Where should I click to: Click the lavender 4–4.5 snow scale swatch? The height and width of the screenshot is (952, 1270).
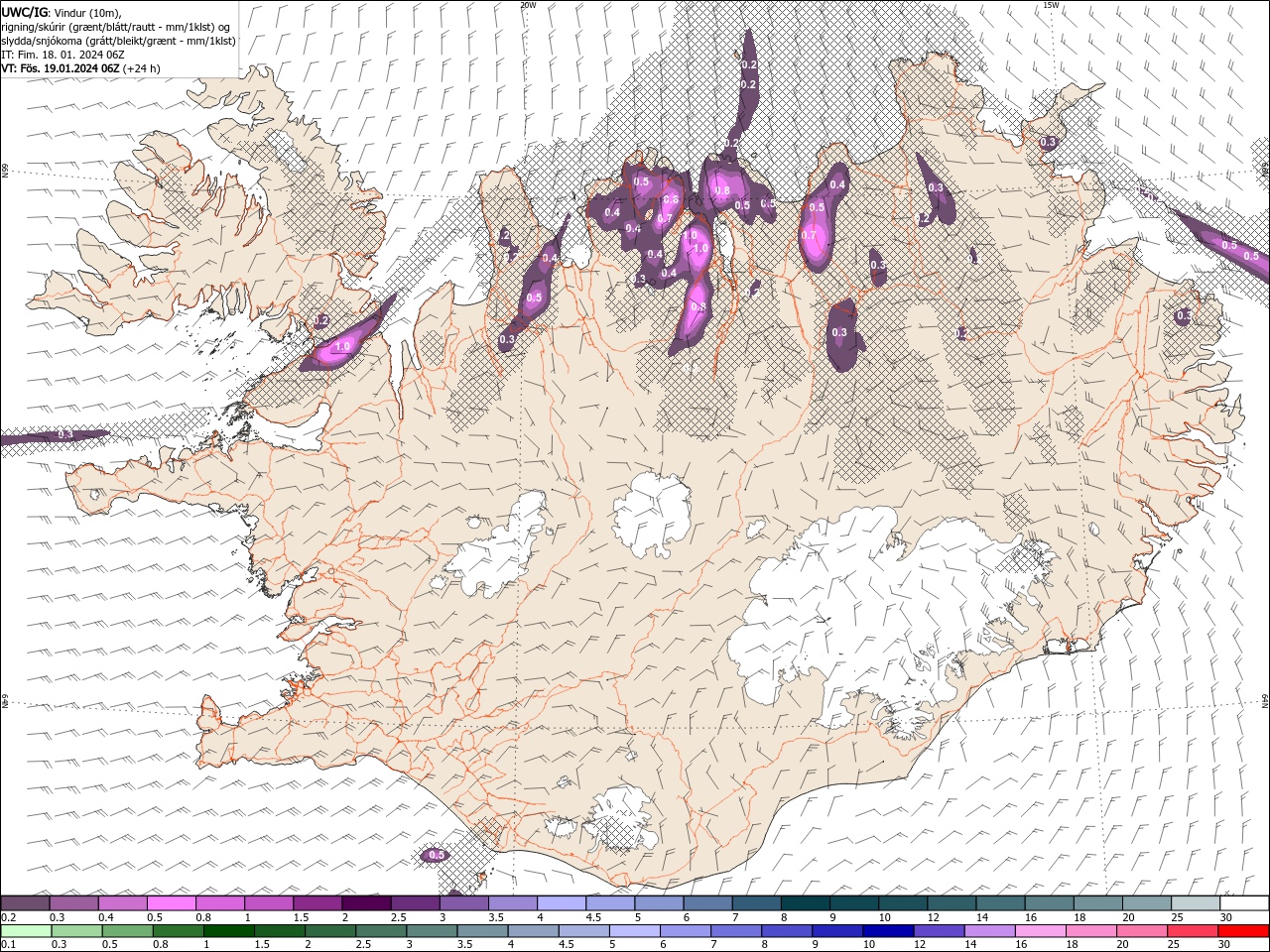[561, 903]
